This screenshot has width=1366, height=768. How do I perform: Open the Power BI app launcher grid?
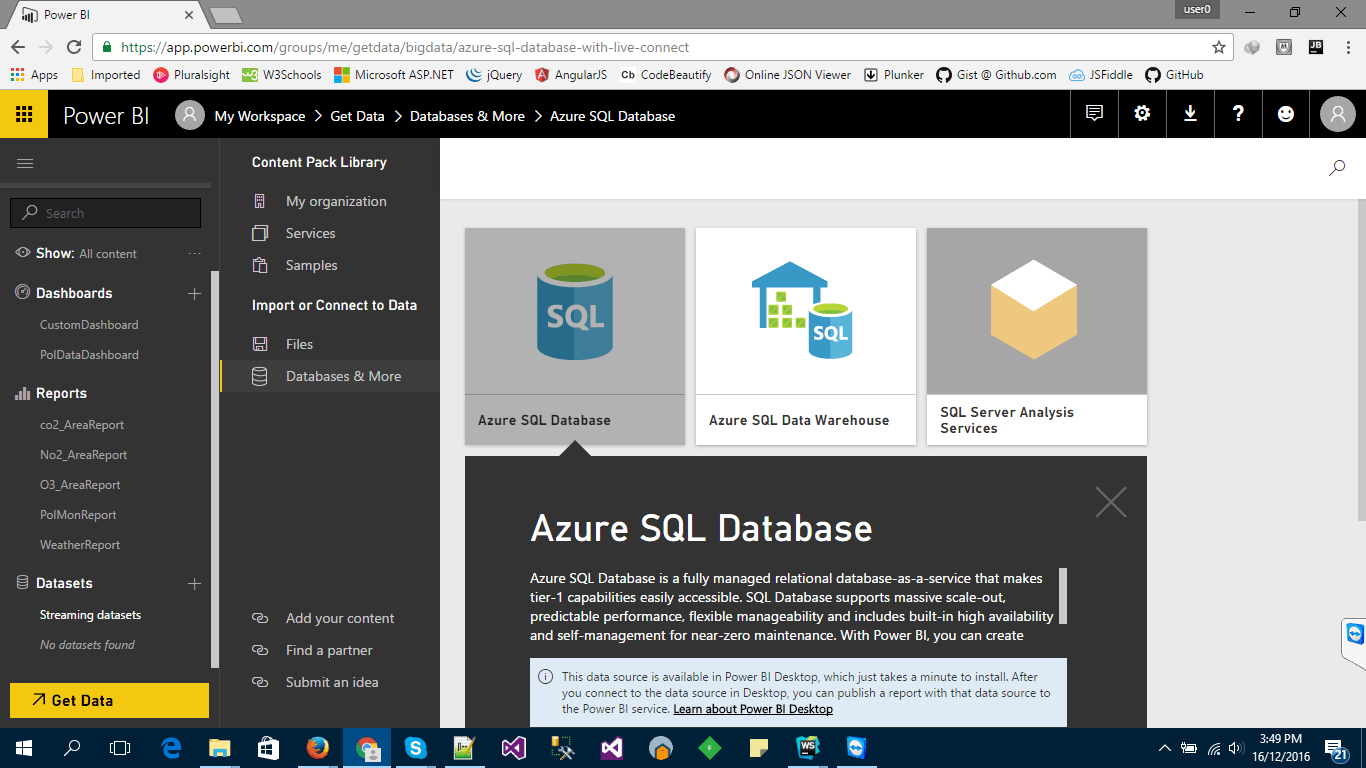point(24,115)
